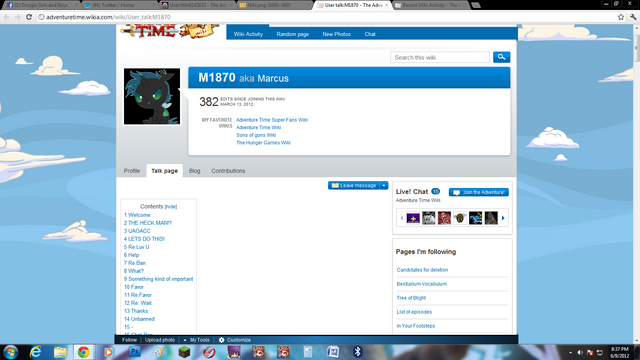Select Wiki Activity in navigation bar
640x360 pixels.
[248, 34]
